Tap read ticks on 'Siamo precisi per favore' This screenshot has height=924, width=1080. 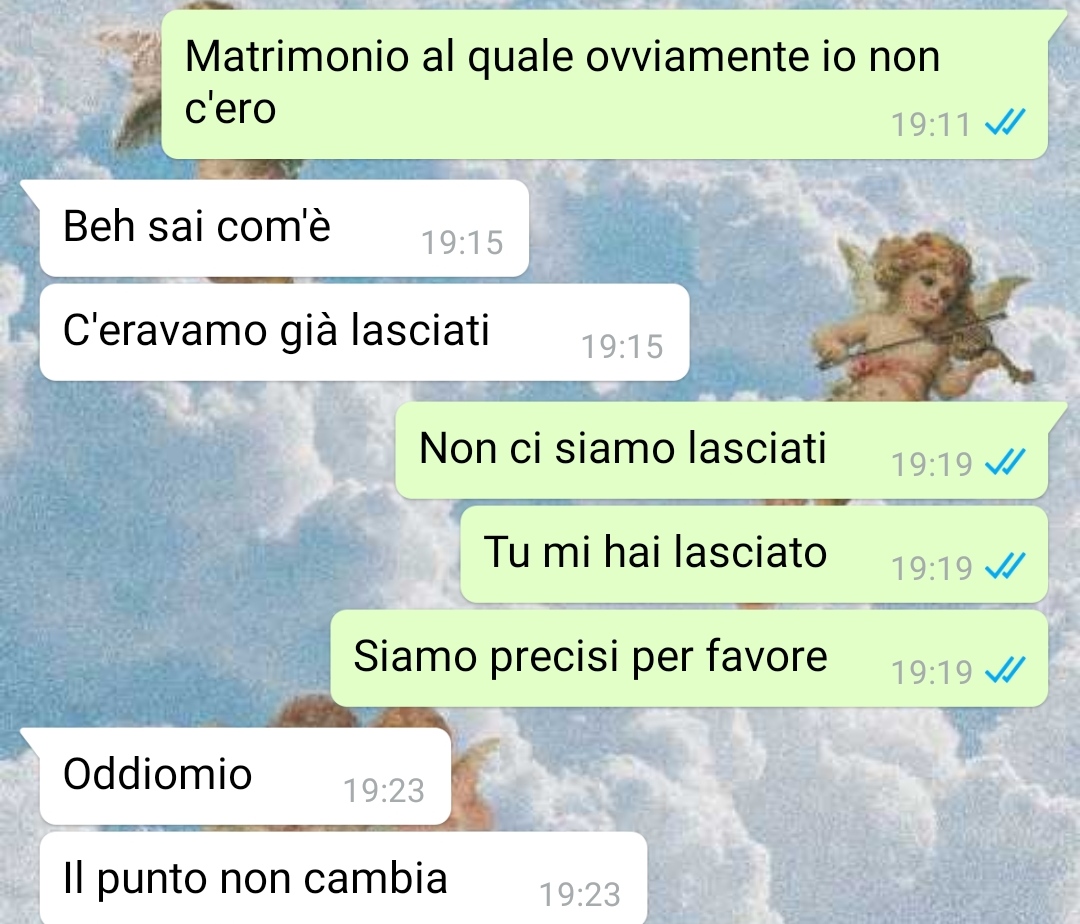click(x=1005, y=671)
